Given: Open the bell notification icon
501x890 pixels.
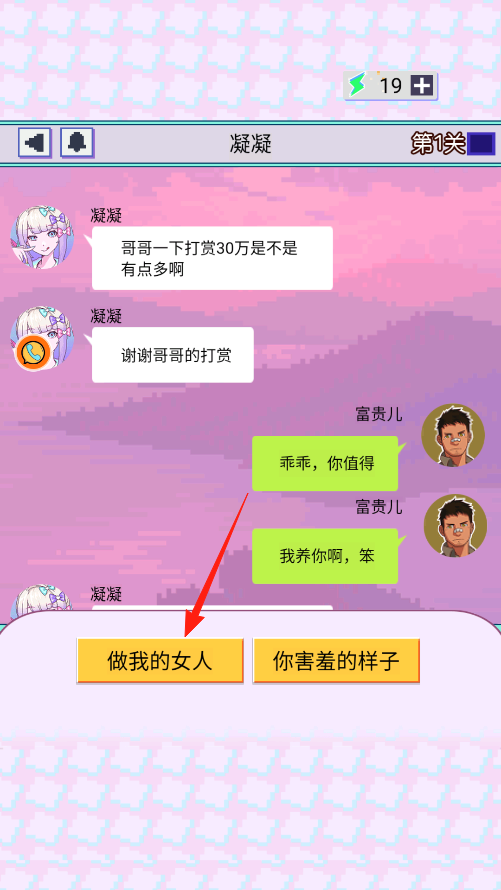Looking at the screenshot, I should [77, 143].
